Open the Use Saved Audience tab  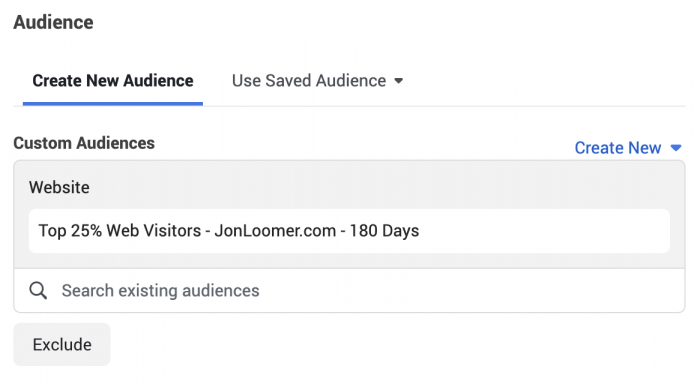317,81
